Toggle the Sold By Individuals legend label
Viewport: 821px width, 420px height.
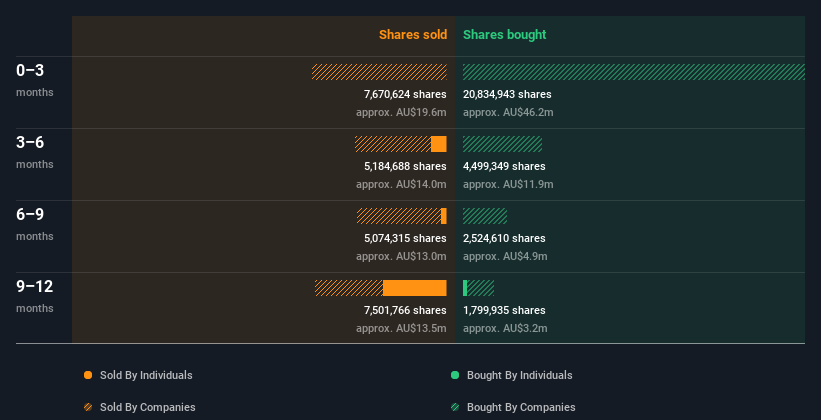(146, 375)
